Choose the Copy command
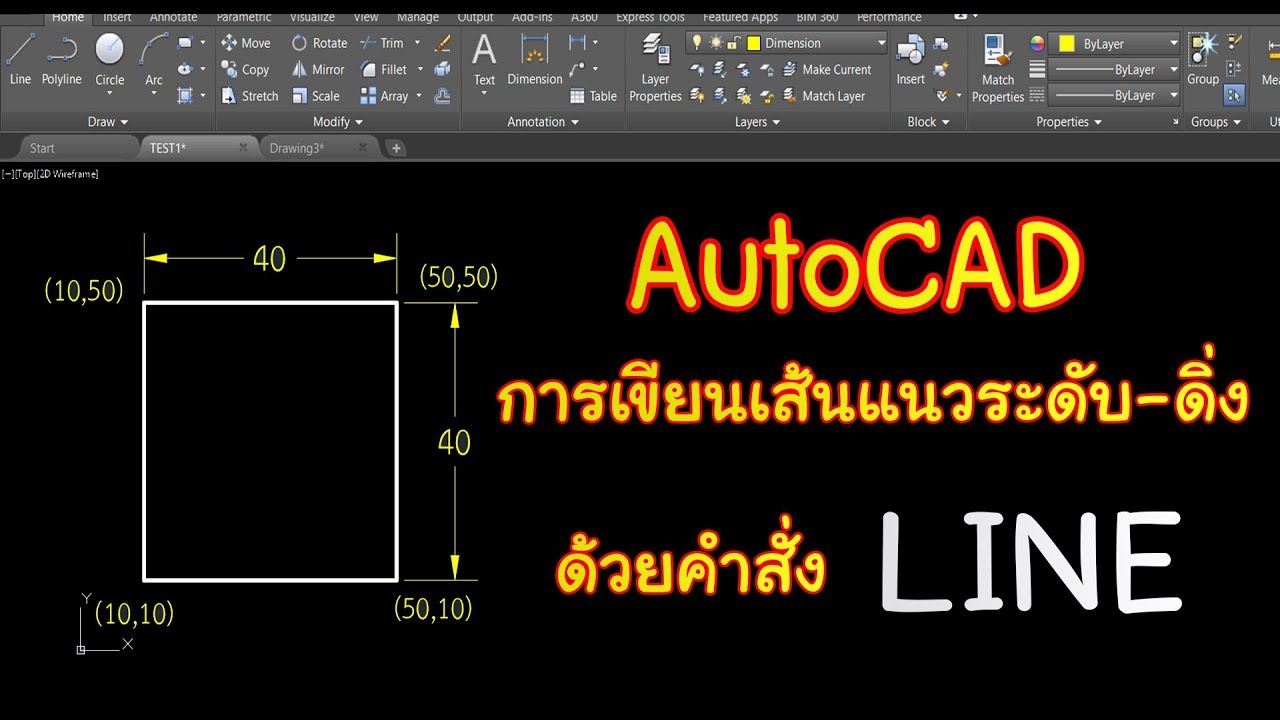Viewport: 1280px width, 720px height. (246, 70)
